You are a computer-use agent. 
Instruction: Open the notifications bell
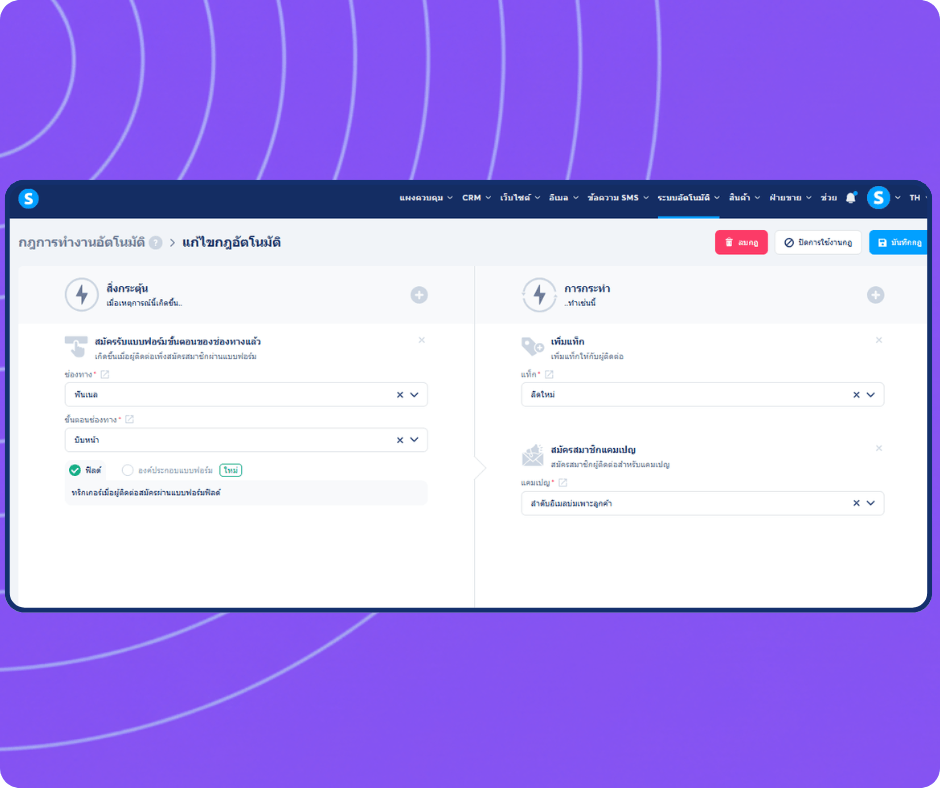click(x=851, y=198)
